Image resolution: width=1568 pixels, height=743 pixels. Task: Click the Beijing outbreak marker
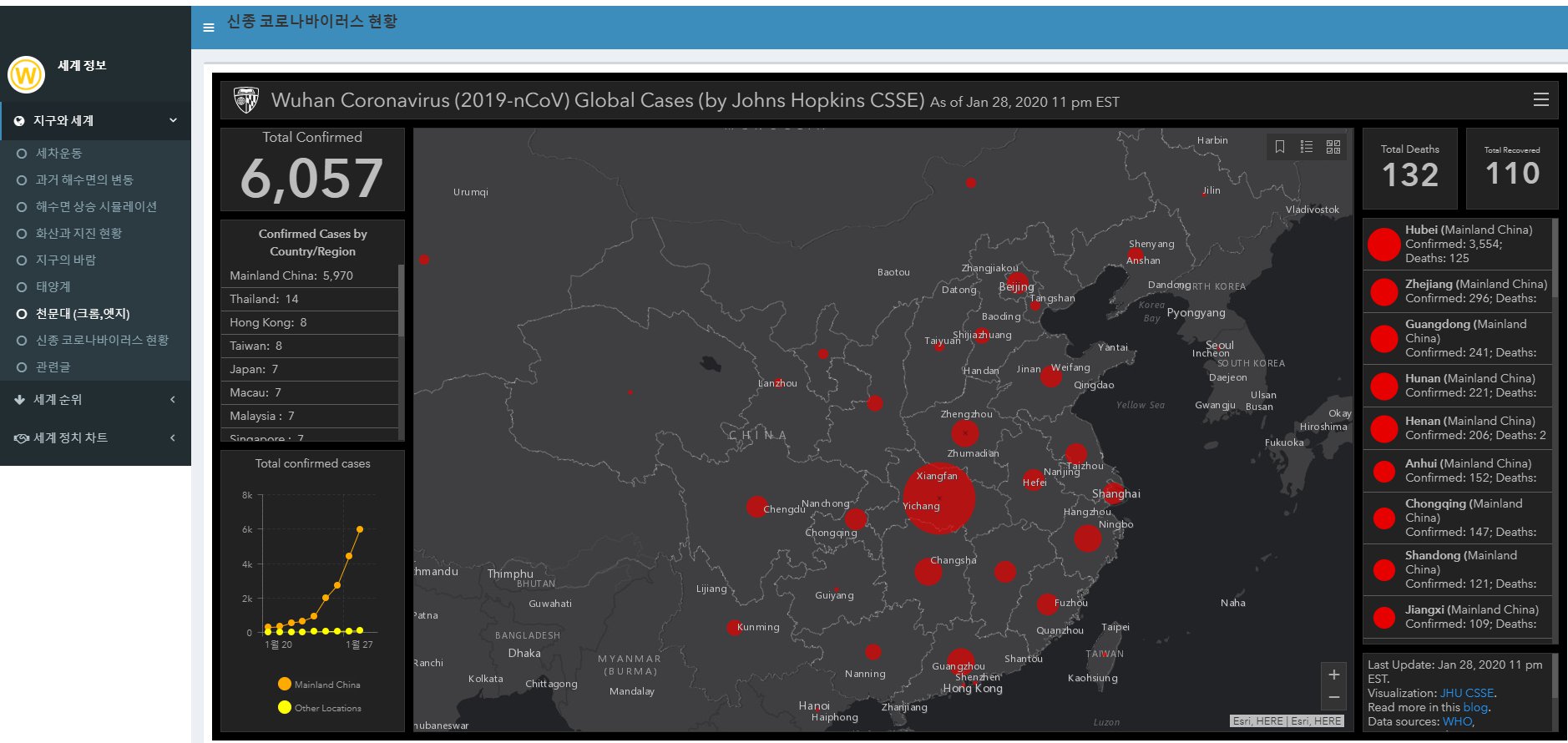1017,282
